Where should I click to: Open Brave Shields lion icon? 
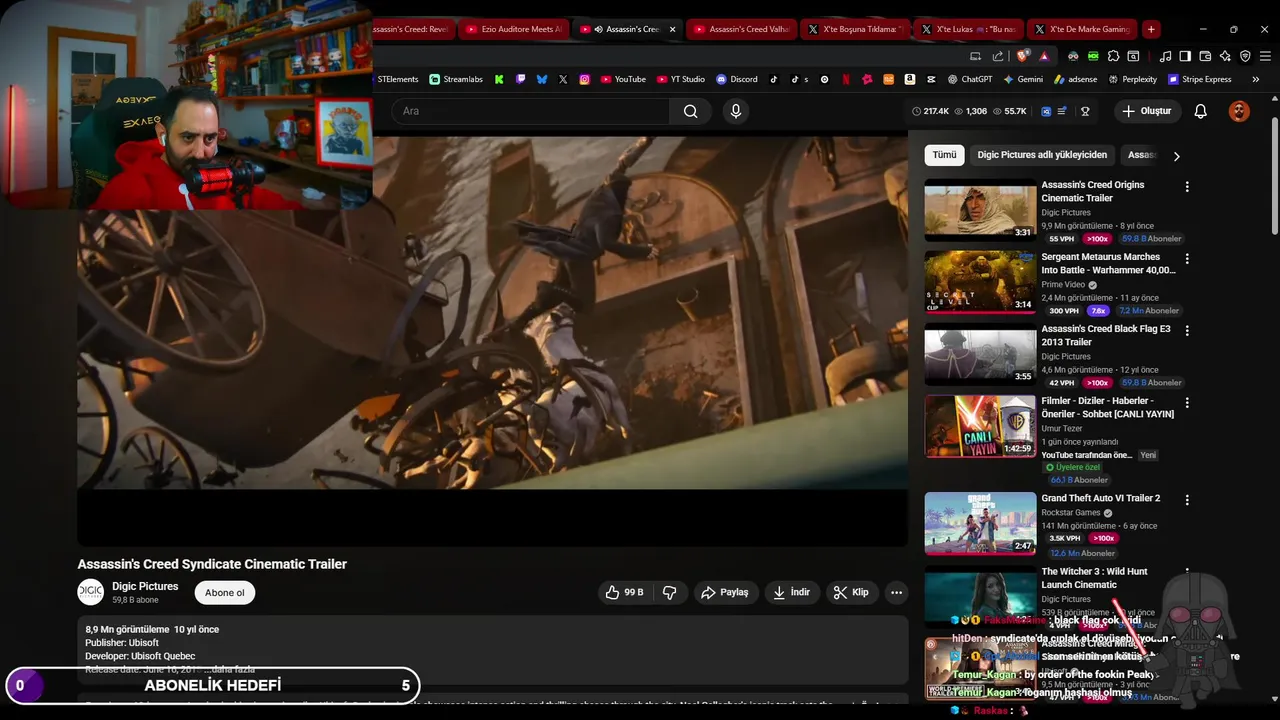tap(1020, 56)
